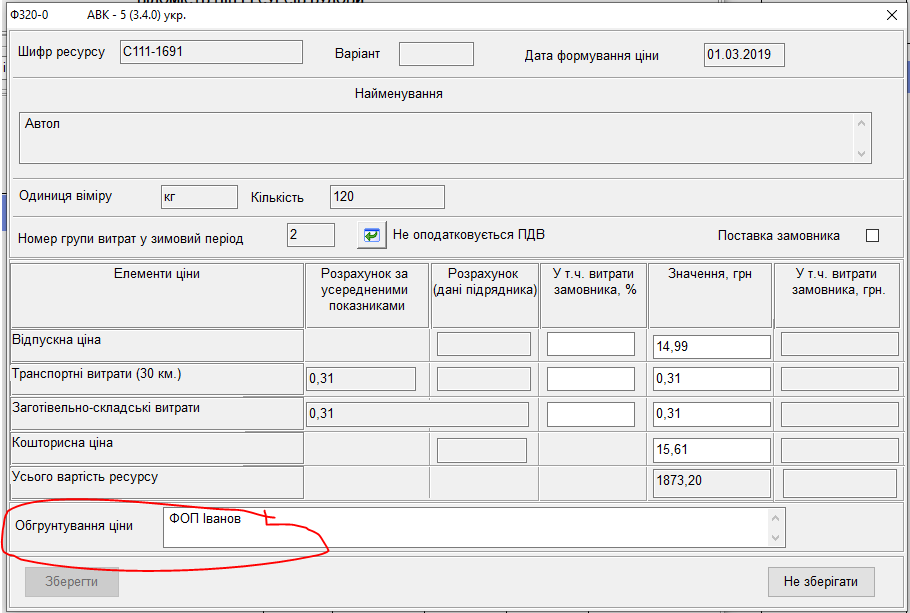This screenshot has width=910, height=613.
Task: Click the Найменування text area with Автол
Action: pyautogui.click(x=445, y=138)
